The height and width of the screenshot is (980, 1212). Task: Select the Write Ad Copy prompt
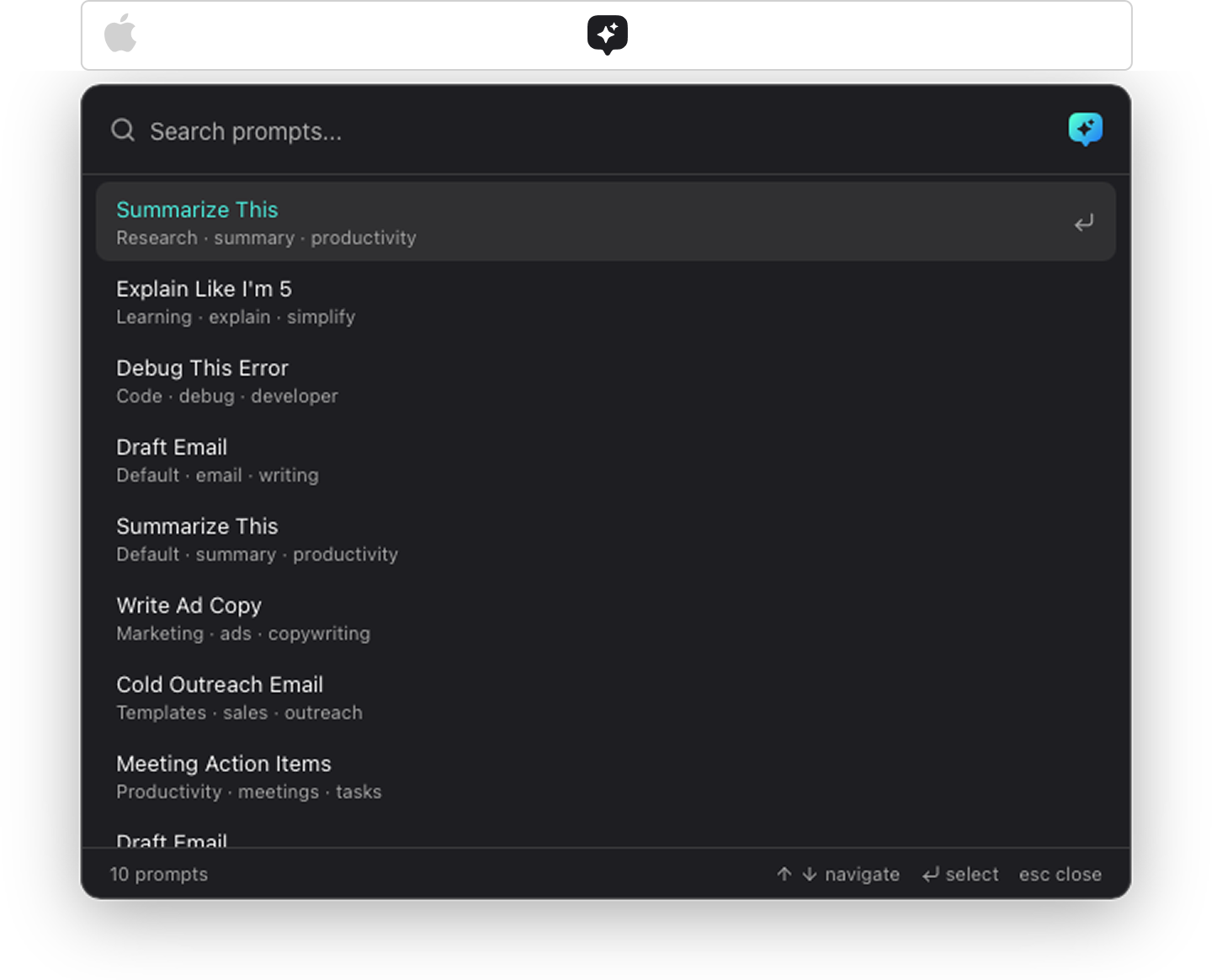pyautogui.click(x=189, y=605)
